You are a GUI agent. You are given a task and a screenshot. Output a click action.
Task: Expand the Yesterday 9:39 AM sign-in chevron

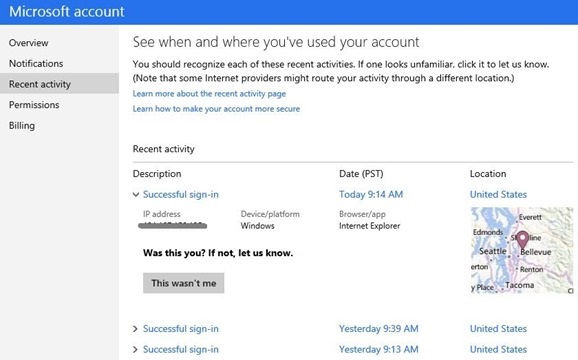(x=135, y=329)
